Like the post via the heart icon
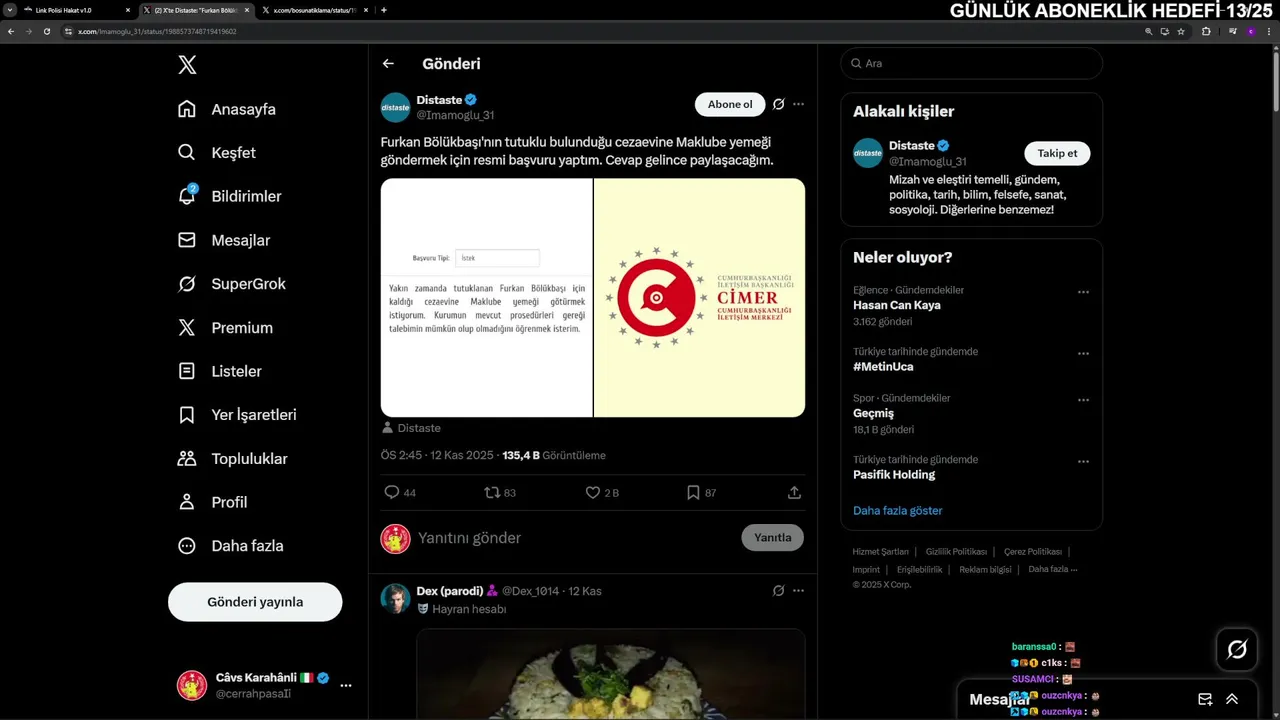The width and height of the screenshot is (1280, 720). 592,492
